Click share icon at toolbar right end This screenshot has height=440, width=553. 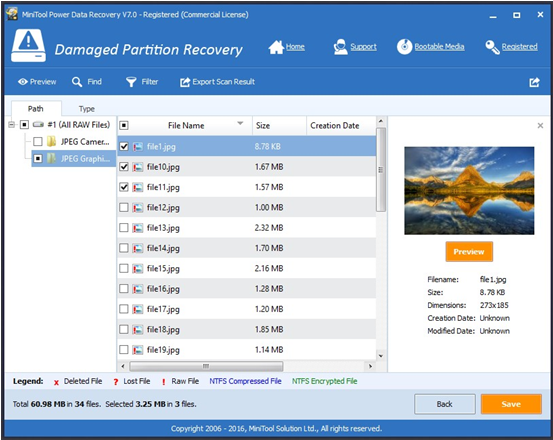pyautogui.click(x=534, y=82)
